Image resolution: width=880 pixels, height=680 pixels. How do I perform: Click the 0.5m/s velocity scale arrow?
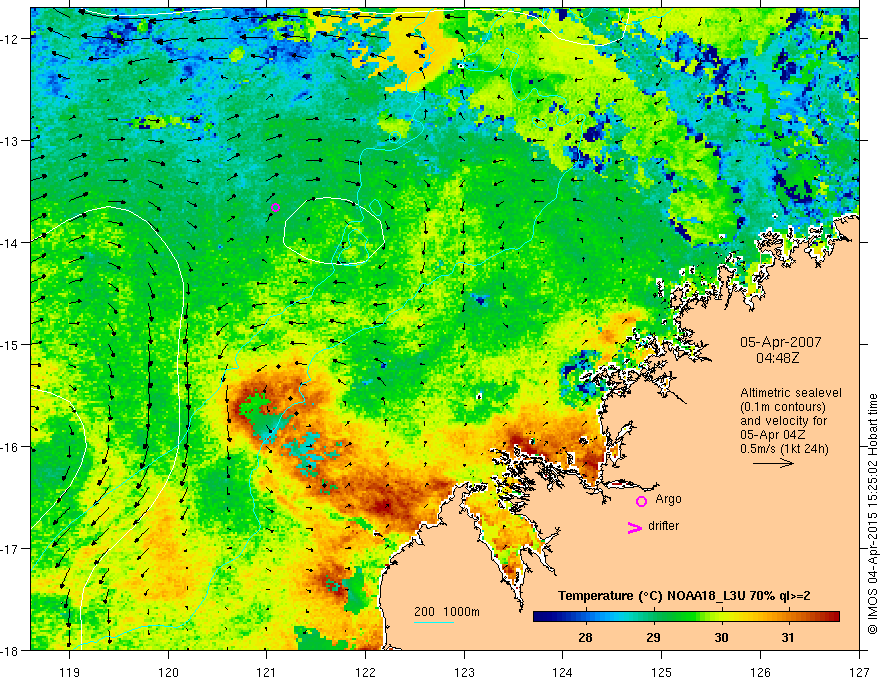(773, 463)
